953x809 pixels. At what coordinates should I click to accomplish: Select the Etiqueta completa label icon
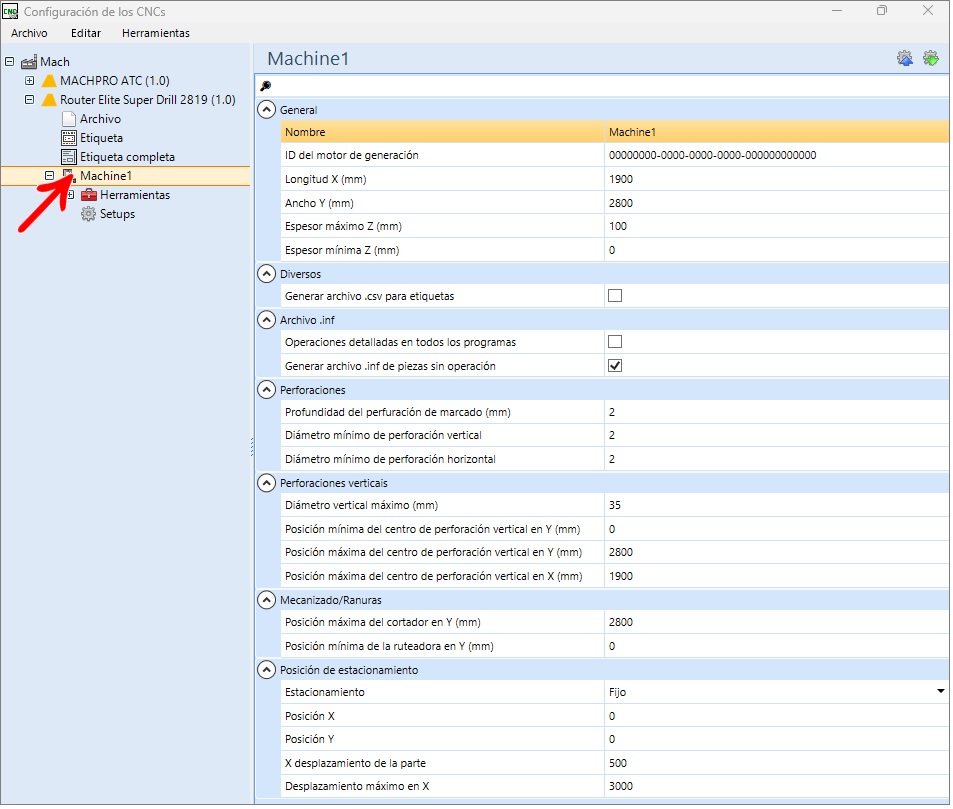pyautogui.click(x=69, y=157)
